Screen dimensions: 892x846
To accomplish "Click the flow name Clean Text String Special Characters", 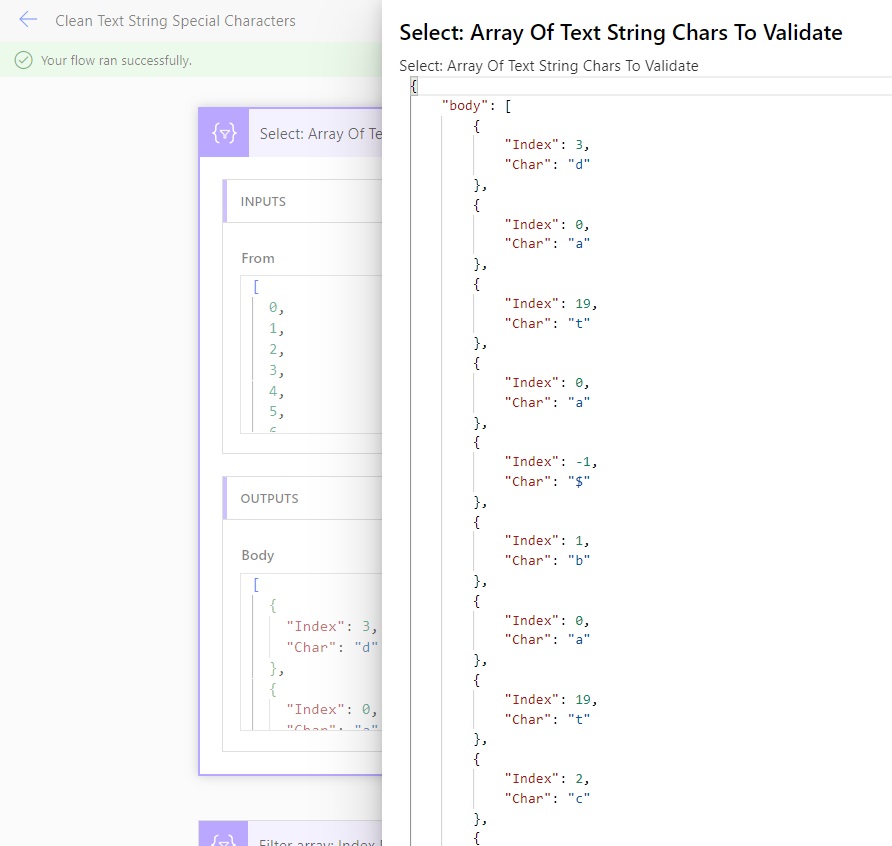I will coord(176,20).
